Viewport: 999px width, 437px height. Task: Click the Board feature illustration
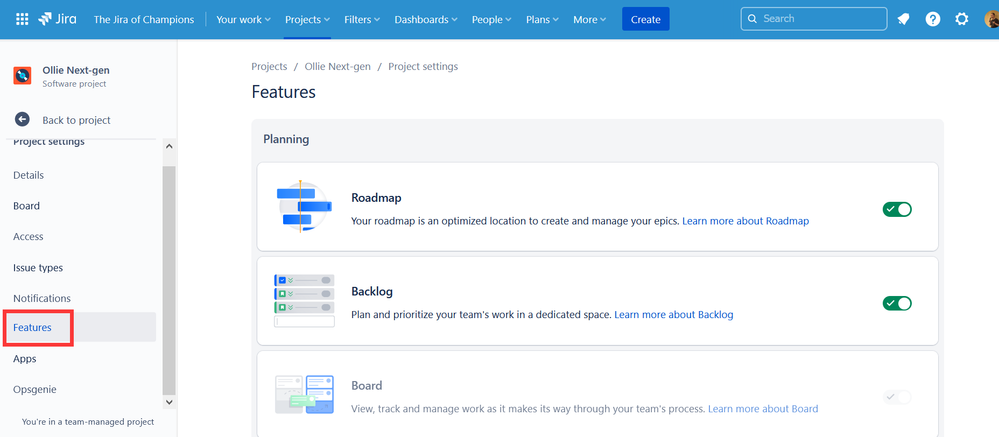coord(304,394)
